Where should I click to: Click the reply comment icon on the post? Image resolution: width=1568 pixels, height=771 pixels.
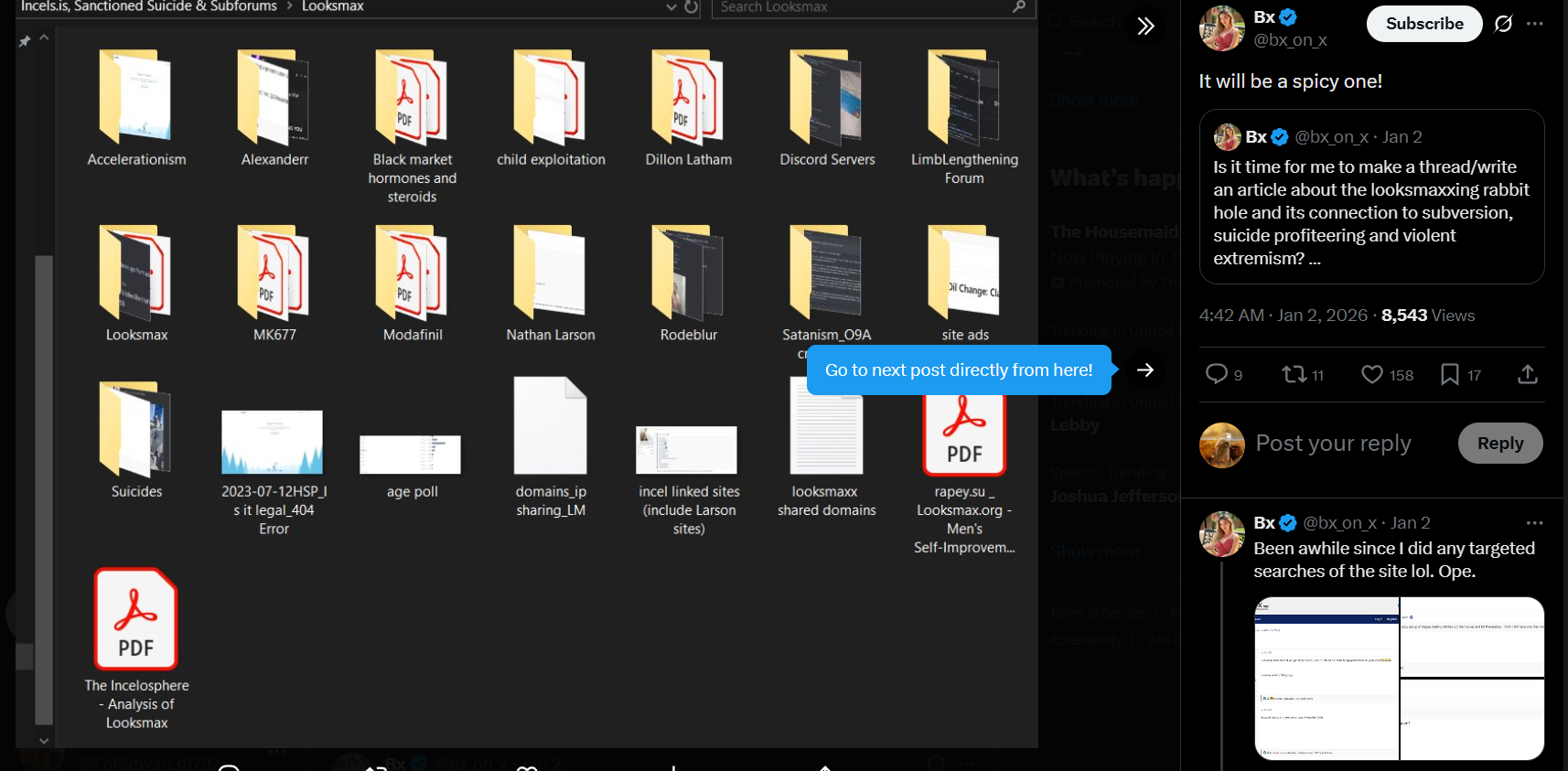1217,374
